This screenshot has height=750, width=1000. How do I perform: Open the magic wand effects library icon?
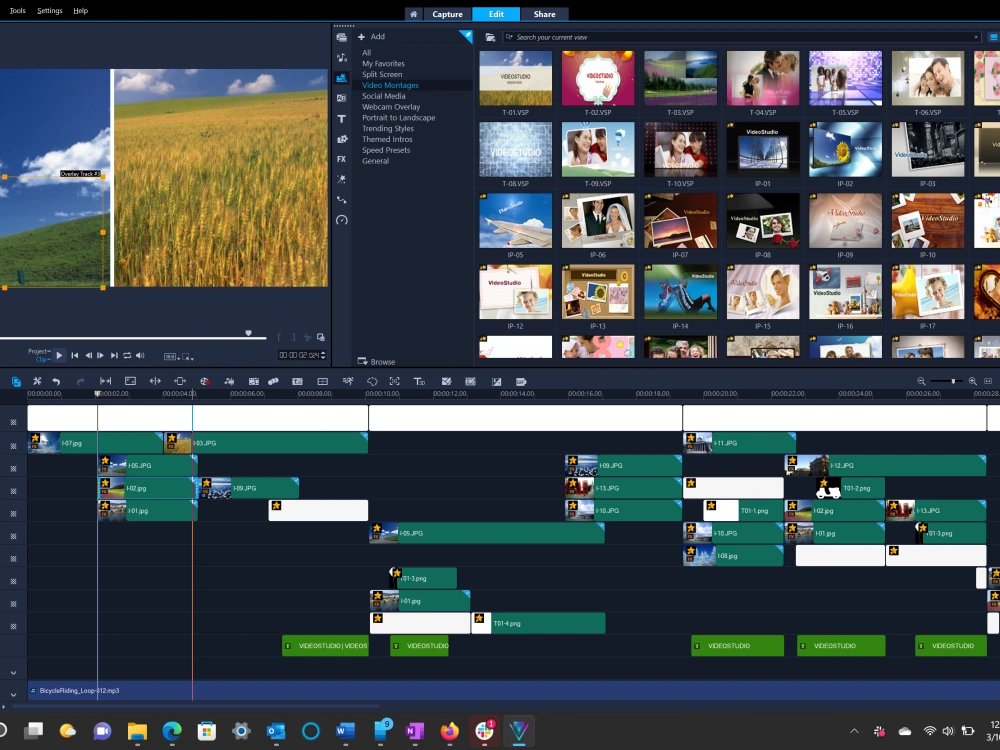coord(342,179)
